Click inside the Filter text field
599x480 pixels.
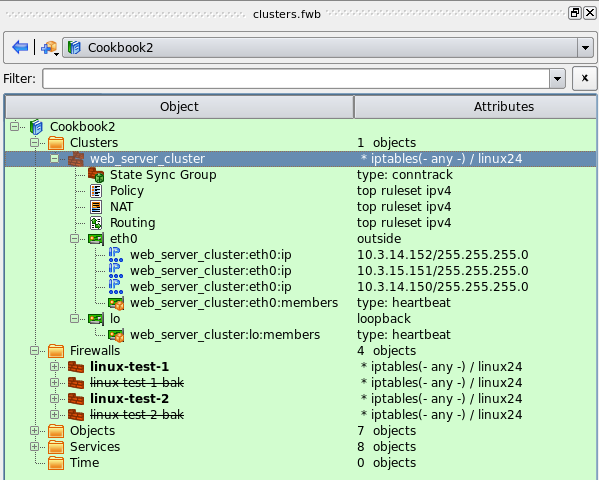point(296,79)
